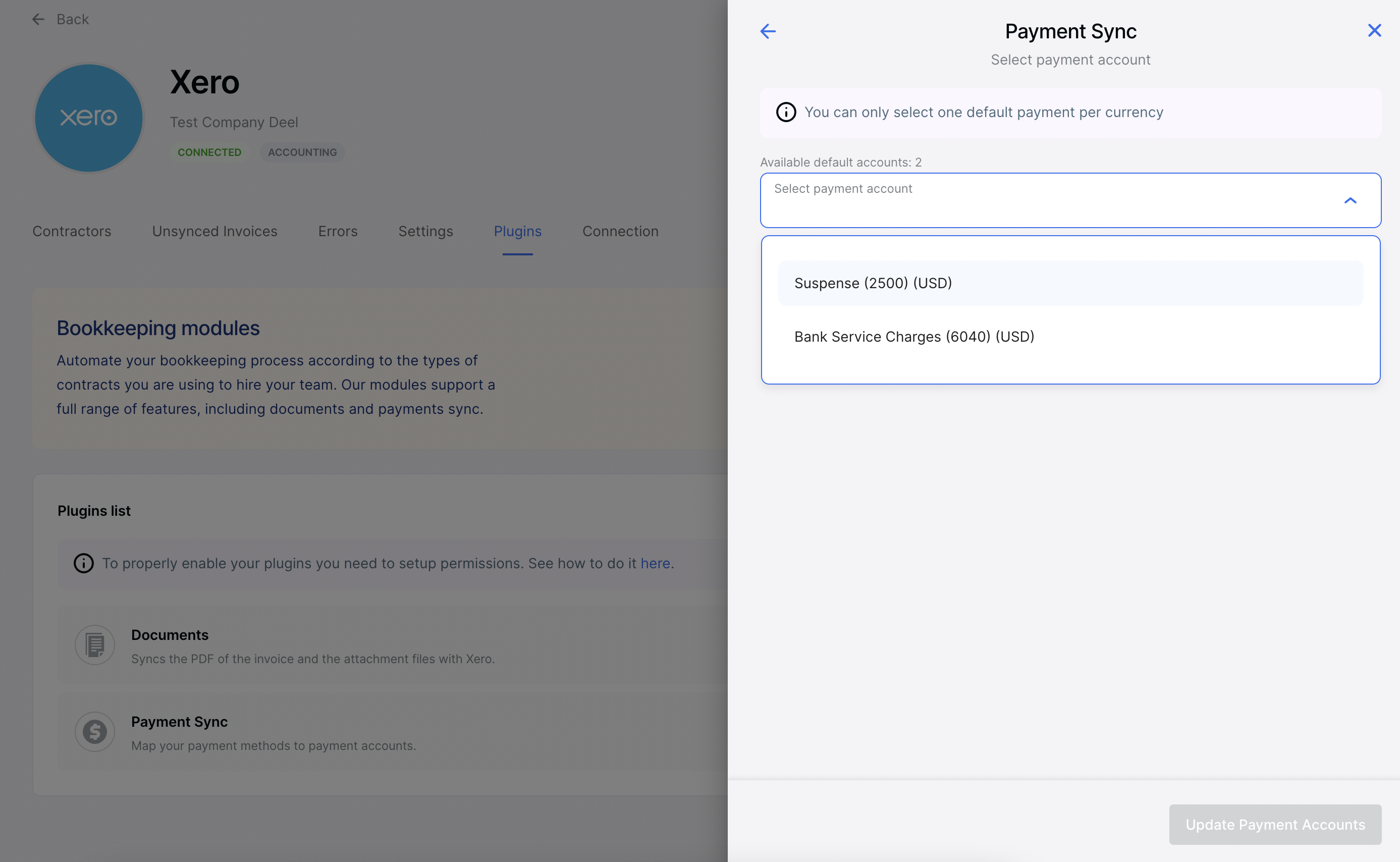Open the Connection tab
Image resolution: width=1400 pixels, height=862 pixels.
pyautogui.click(x=620, y=232)
